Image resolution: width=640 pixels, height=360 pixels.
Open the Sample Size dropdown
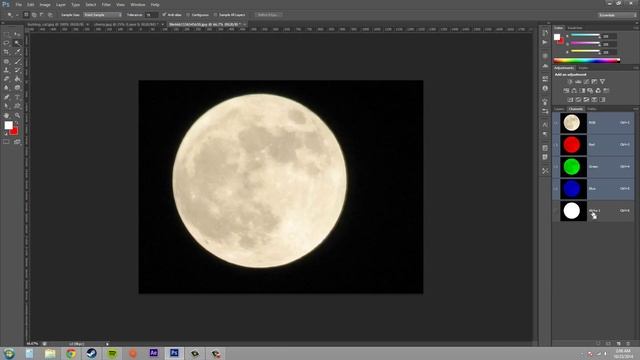point(102,15)
